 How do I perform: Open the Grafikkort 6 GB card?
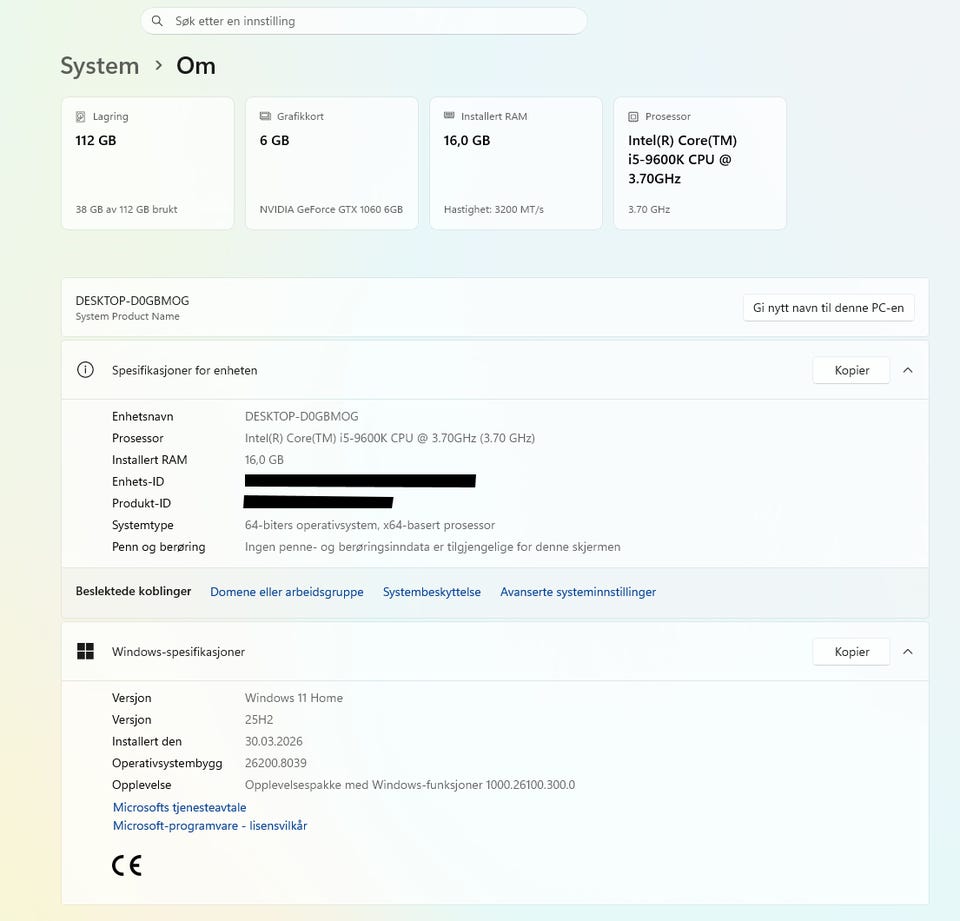coord(332,163)
